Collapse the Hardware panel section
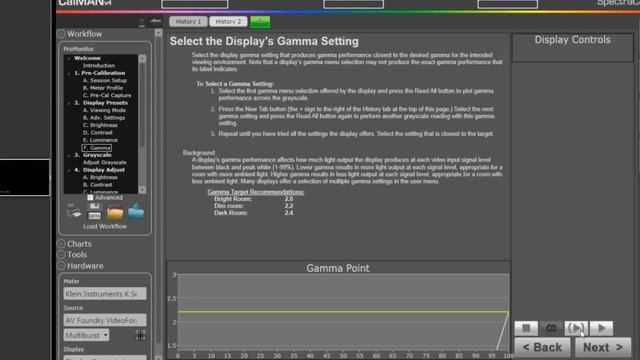640x360 pixels. (x=61, y=266)
